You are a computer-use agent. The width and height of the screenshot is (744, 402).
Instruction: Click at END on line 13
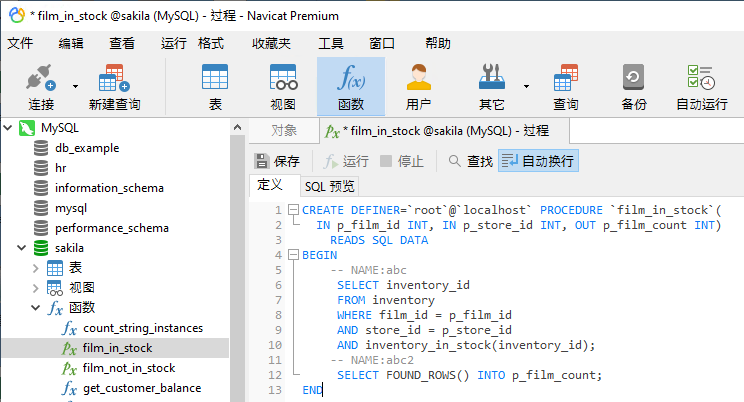(x=312, y=390)
